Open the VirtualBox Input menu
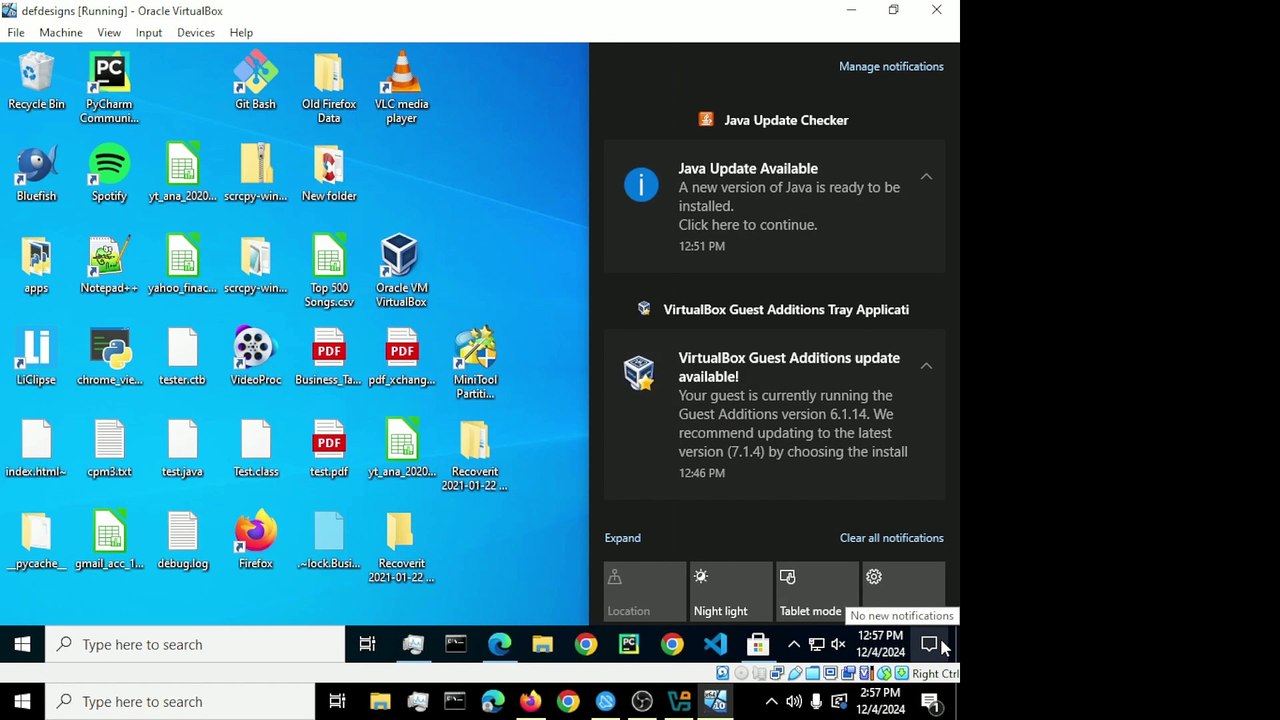The image size is (1280, 720). (149, 33)
